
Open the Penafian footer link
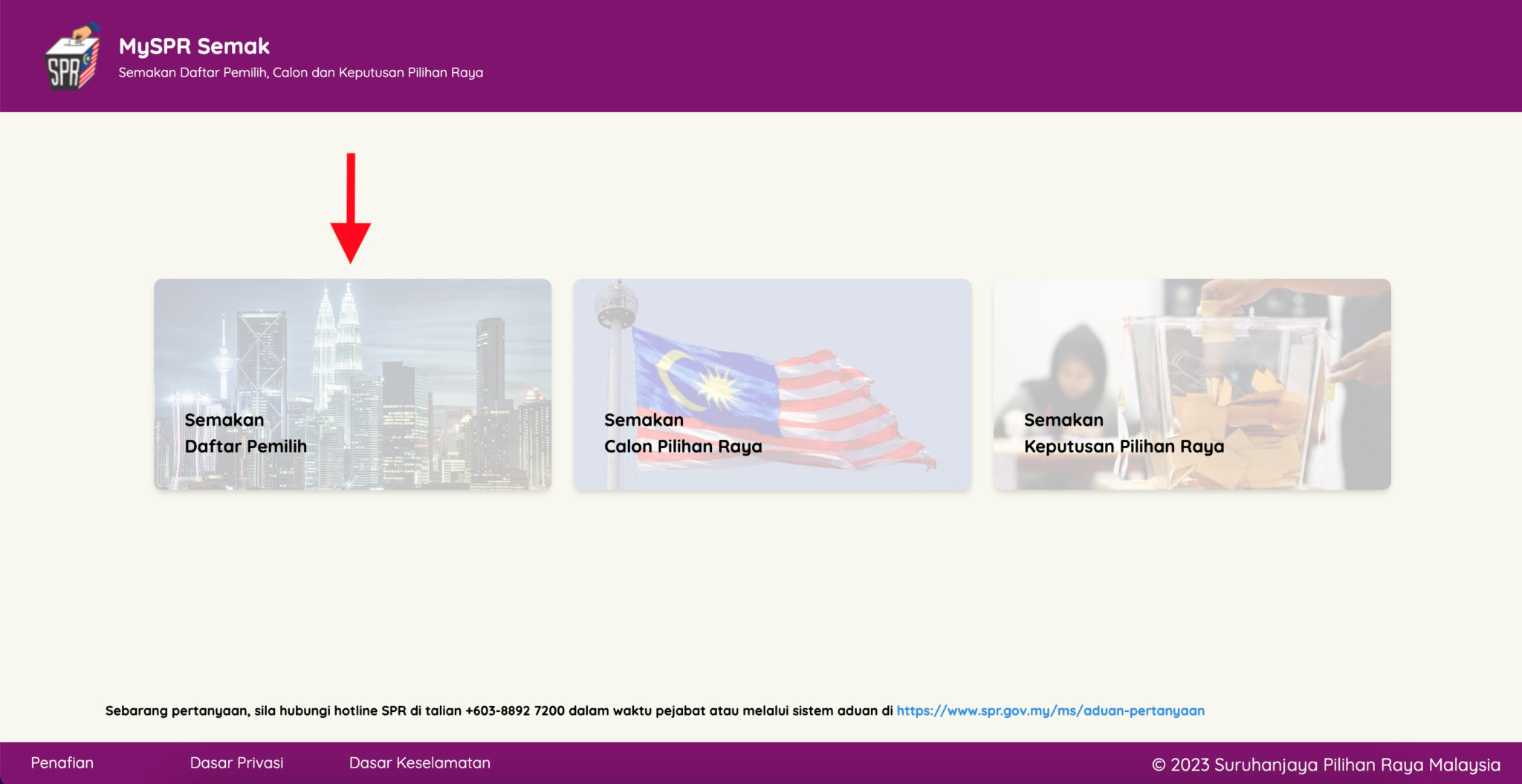tap(62, 763)
